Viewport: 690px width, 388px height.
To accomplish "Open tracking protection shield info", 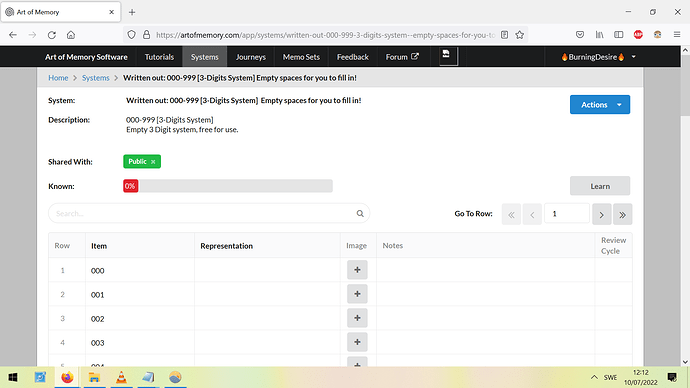I will tap(131, 35).
